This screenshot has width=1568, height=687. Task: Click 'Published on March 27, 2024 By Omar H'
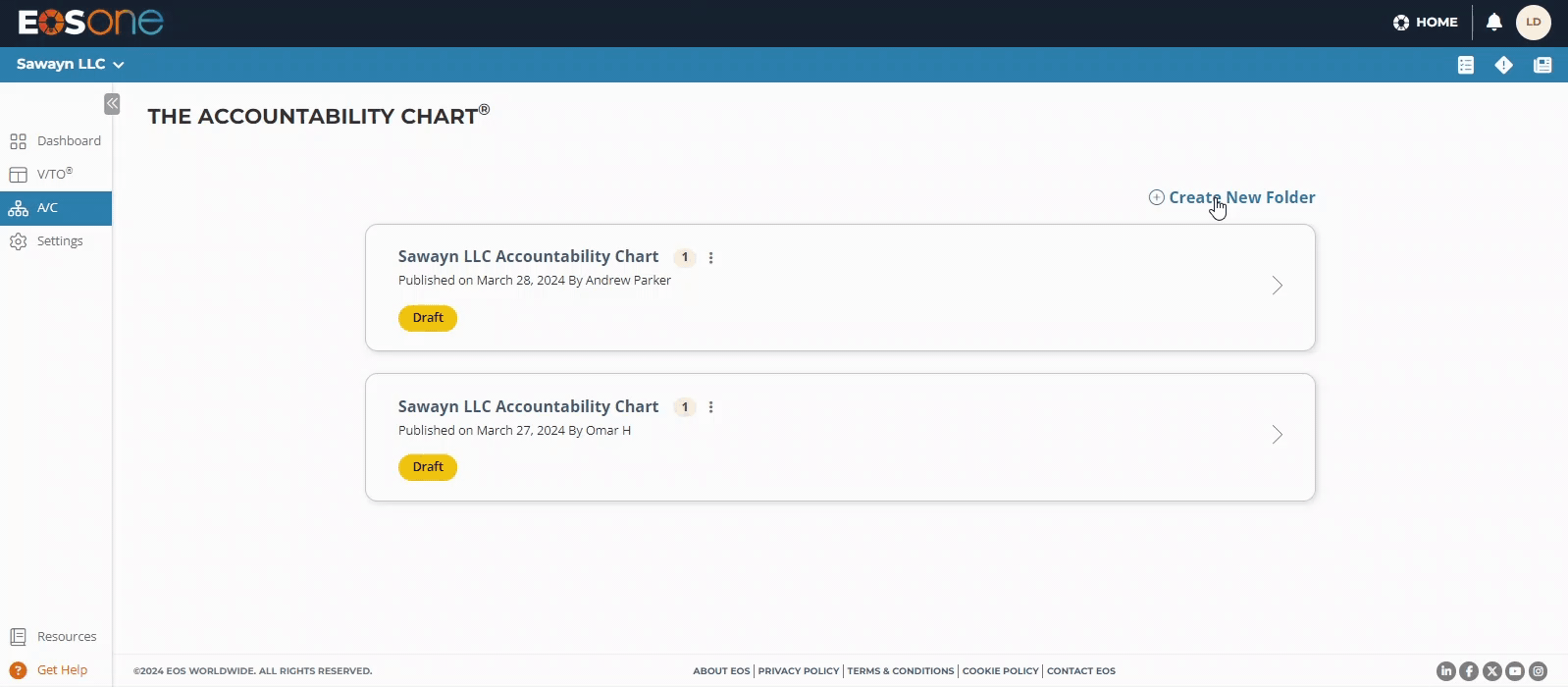coord(514,431)
